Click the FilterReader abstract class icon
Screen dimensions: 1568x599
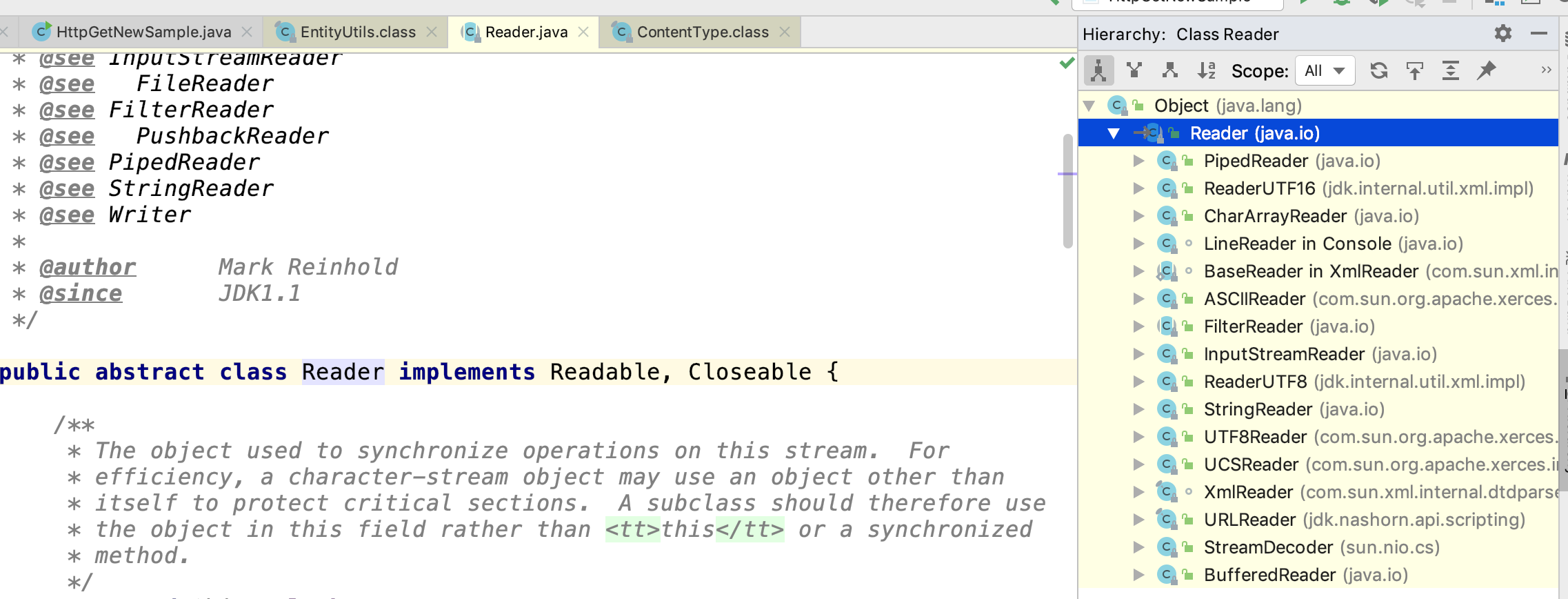[1166, 326]
